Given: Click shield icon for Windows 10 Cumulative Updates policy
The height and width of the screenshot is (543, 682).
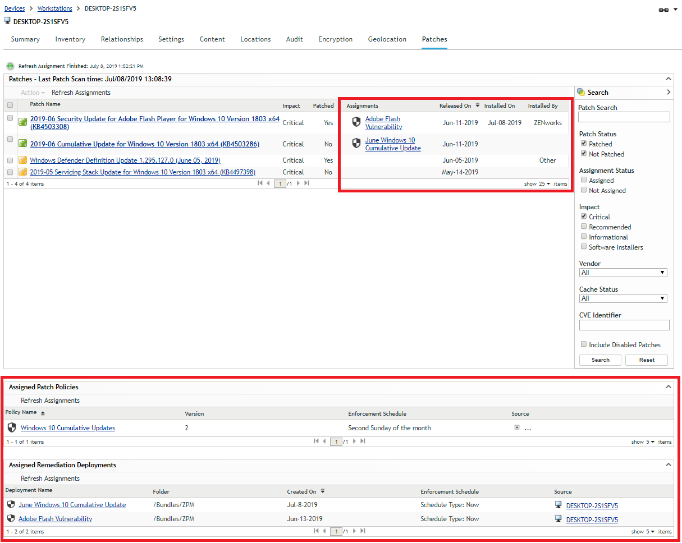Looking at the screenshot, I should point(12,427).
